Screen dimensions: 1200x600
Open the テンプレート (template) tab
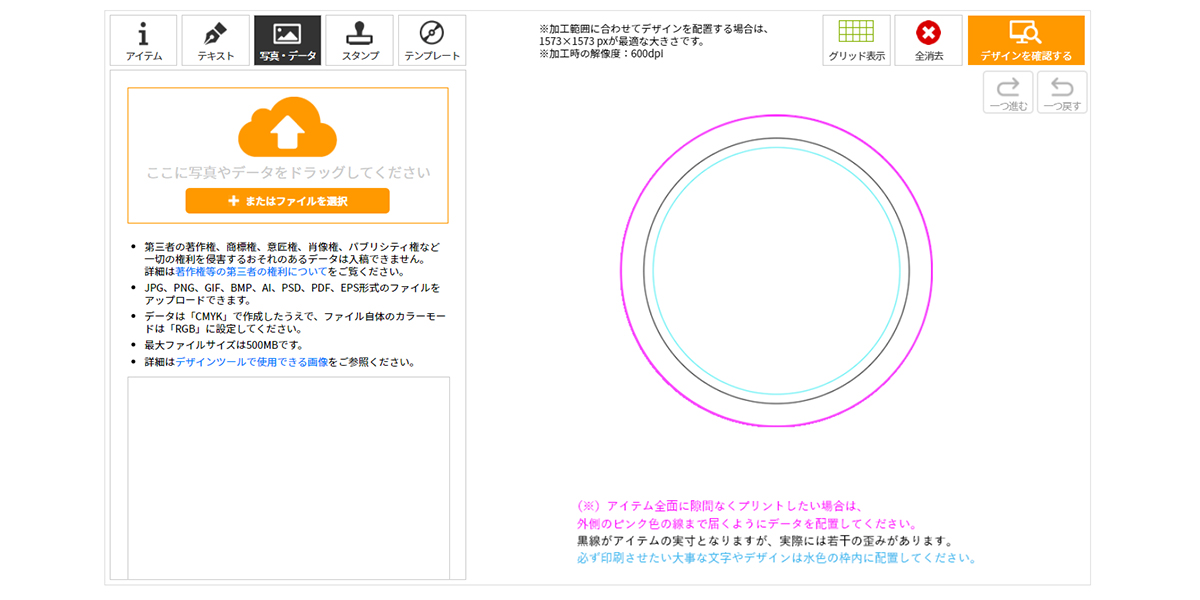[432, 41]
